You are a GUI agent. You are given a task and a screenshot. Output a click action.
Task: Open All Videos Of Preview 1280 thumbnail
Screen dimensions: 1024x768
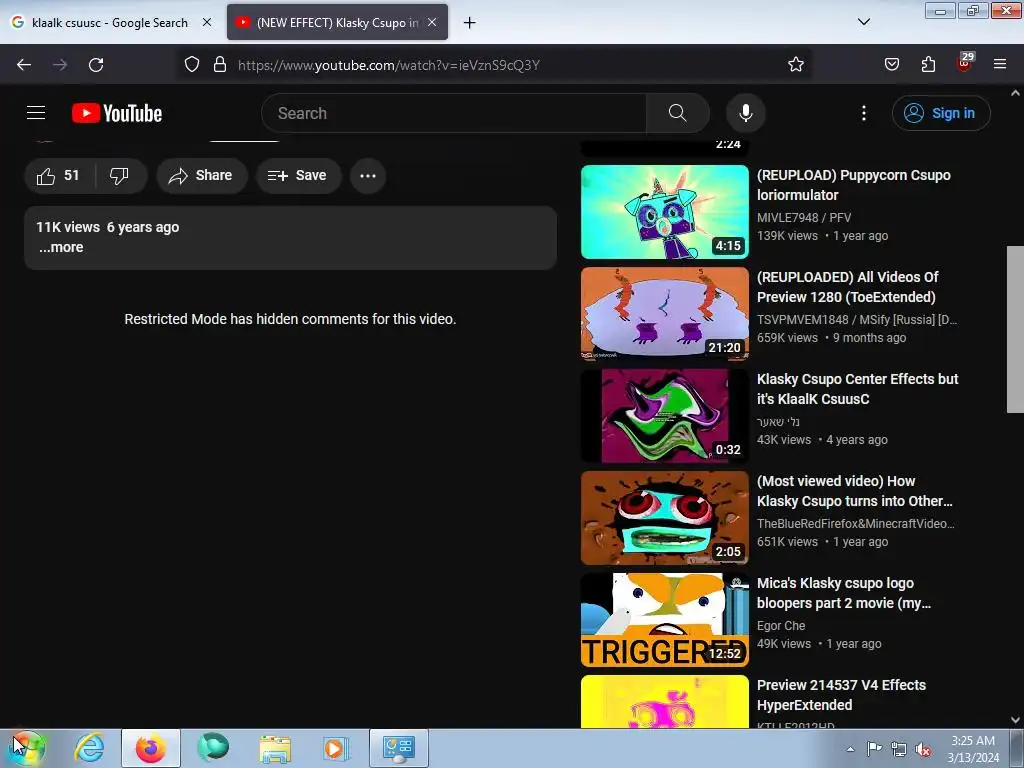coord(665,313)
